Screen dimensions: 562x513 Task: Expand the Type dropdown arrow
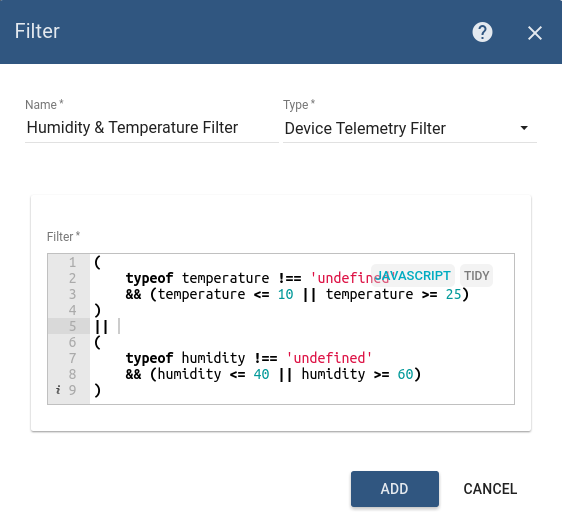point(524,128)
